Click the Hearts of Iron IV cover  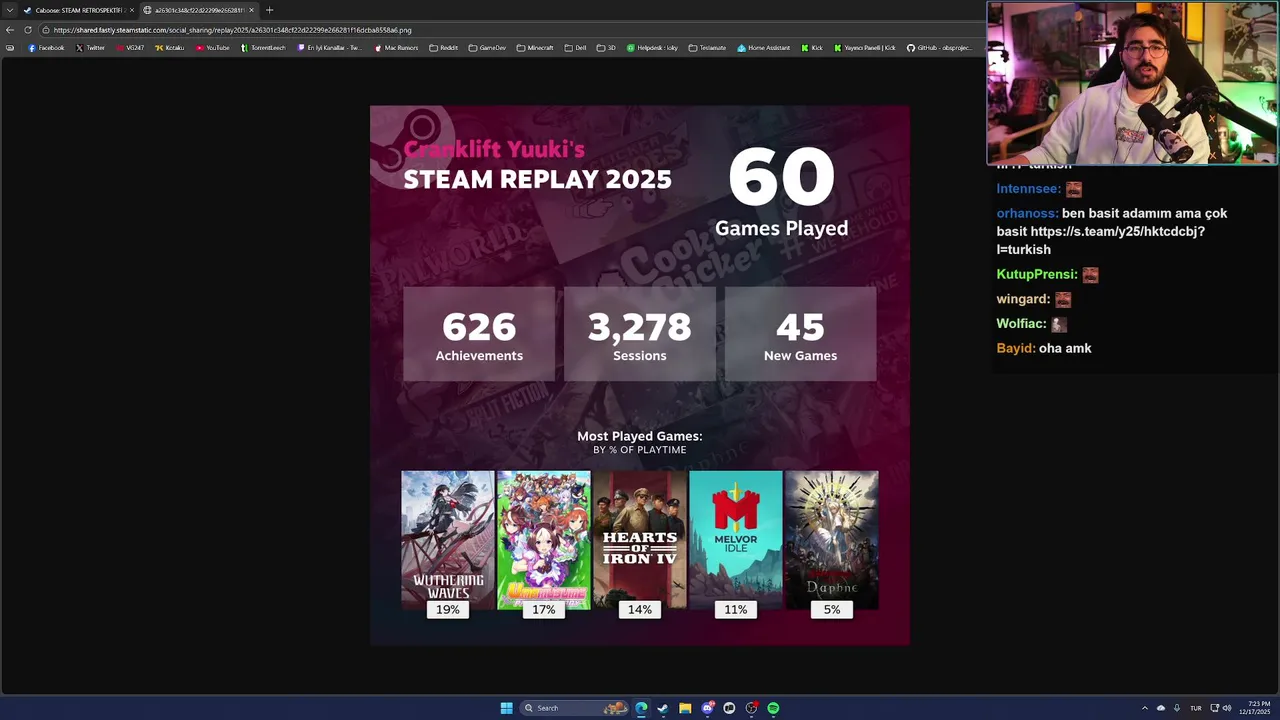640,540
